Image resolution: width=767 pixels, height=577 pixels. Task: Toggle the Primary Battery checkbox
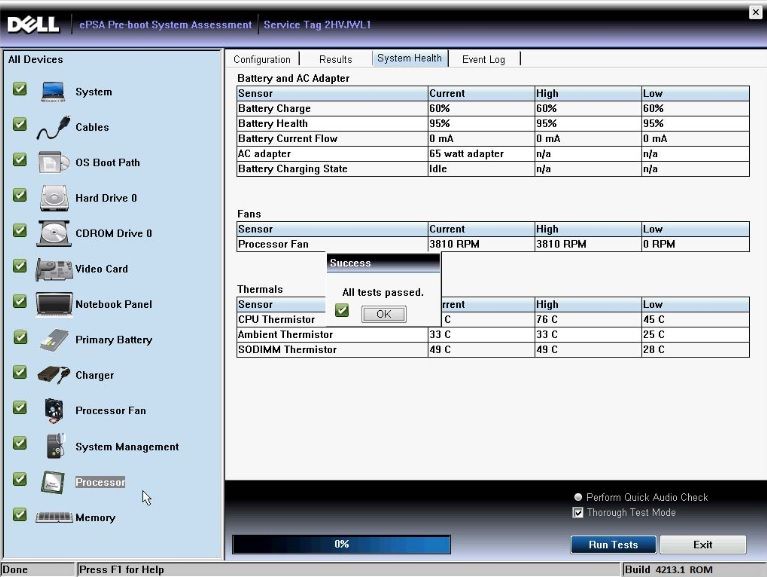pyautogui.click(x=20, y=337)
